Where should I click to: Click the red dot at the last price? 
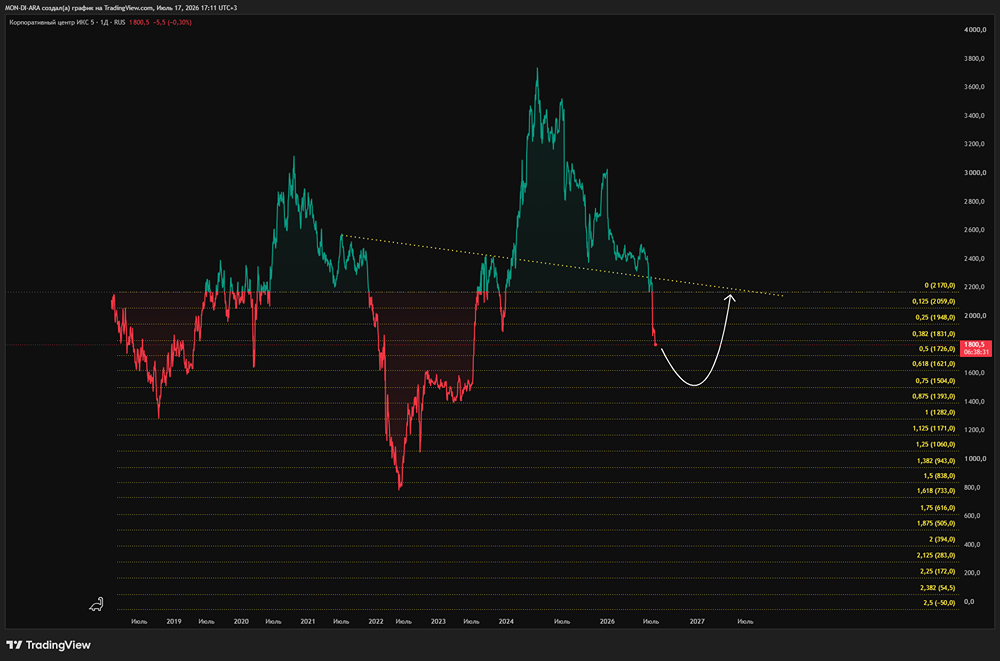(x=656, y=345)
